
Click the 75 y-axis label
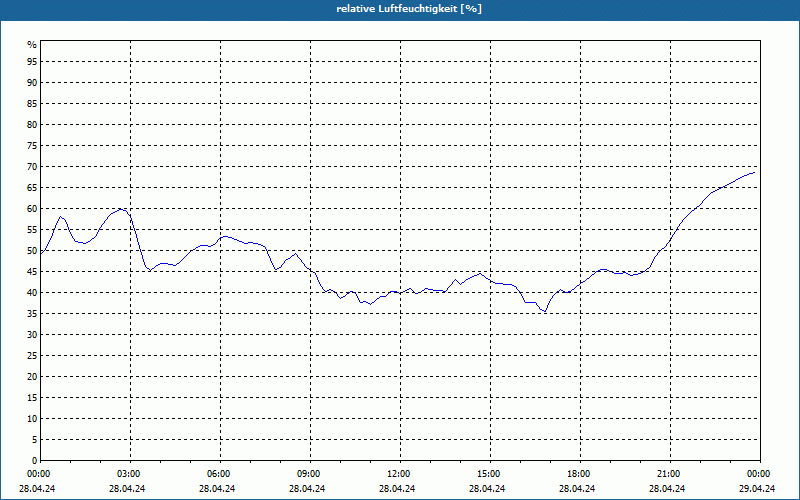coord(32,145)
